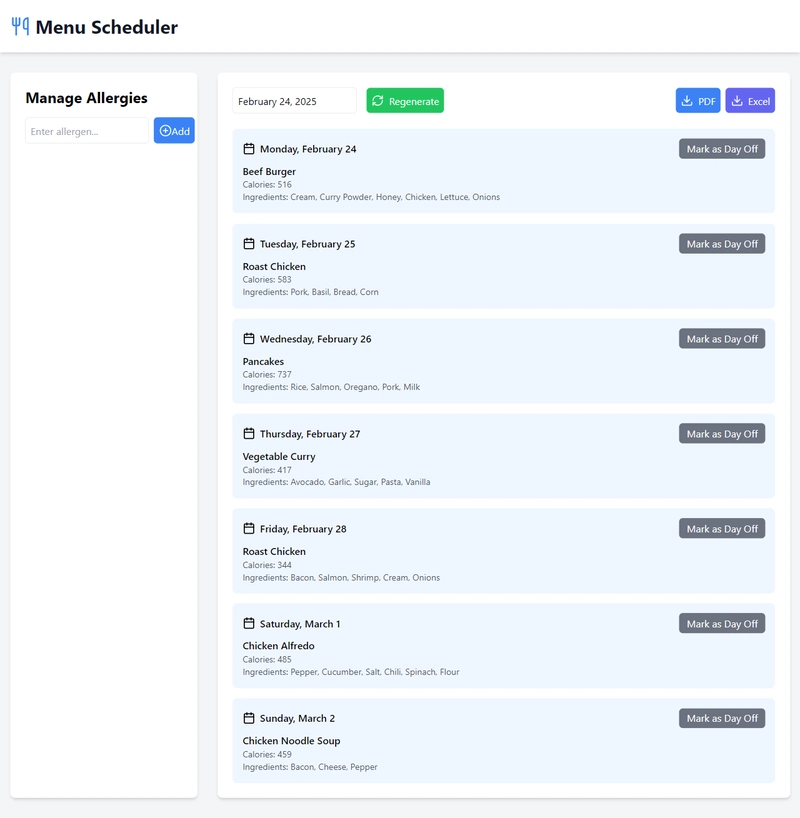Select the Vegetable Curry meal title

click(279, 456)
